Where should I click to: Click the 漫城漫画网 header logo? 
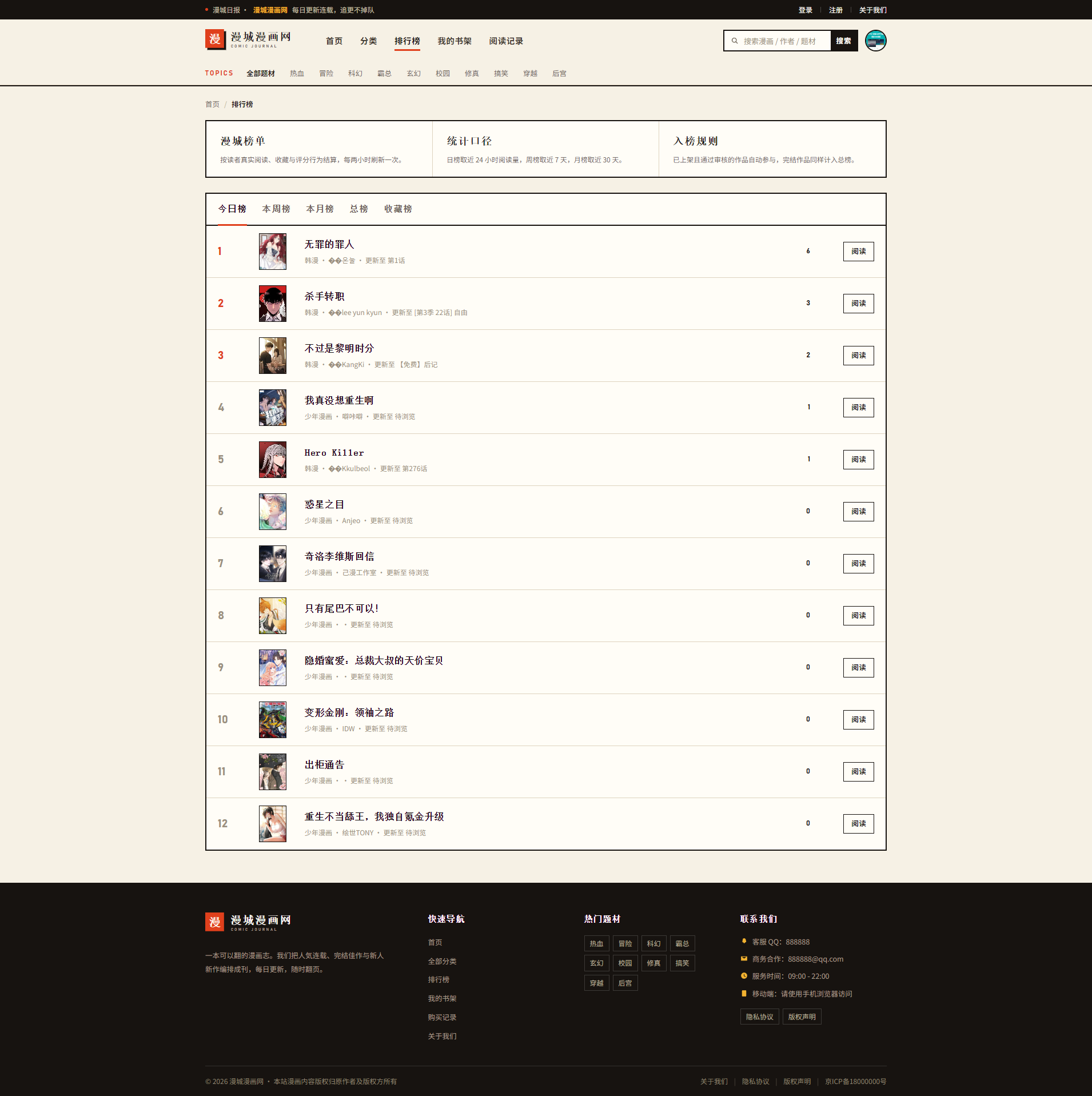(x=248, y=40)
